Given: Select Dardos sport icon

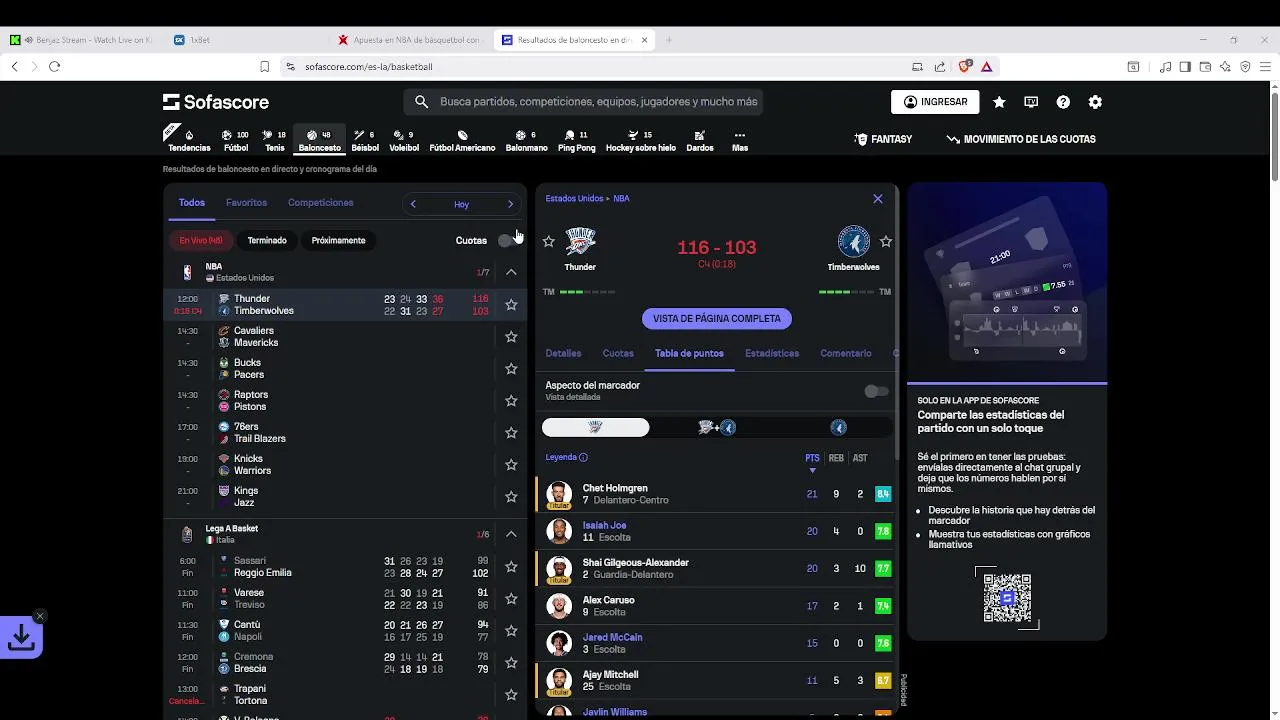Looking at the screenshot, I should [700, 140].
